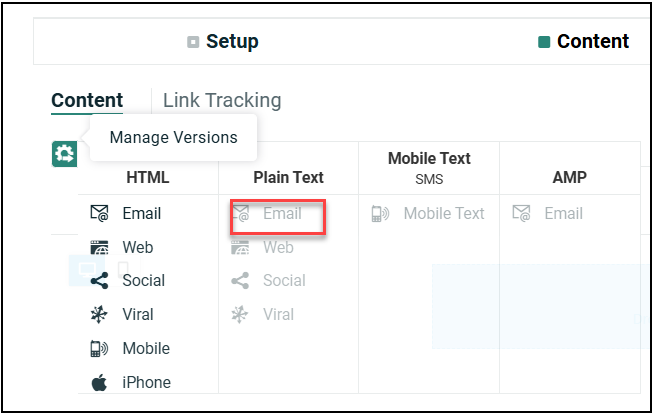
Task: Go to the Setup step
Action: click(x=223, y=42)
